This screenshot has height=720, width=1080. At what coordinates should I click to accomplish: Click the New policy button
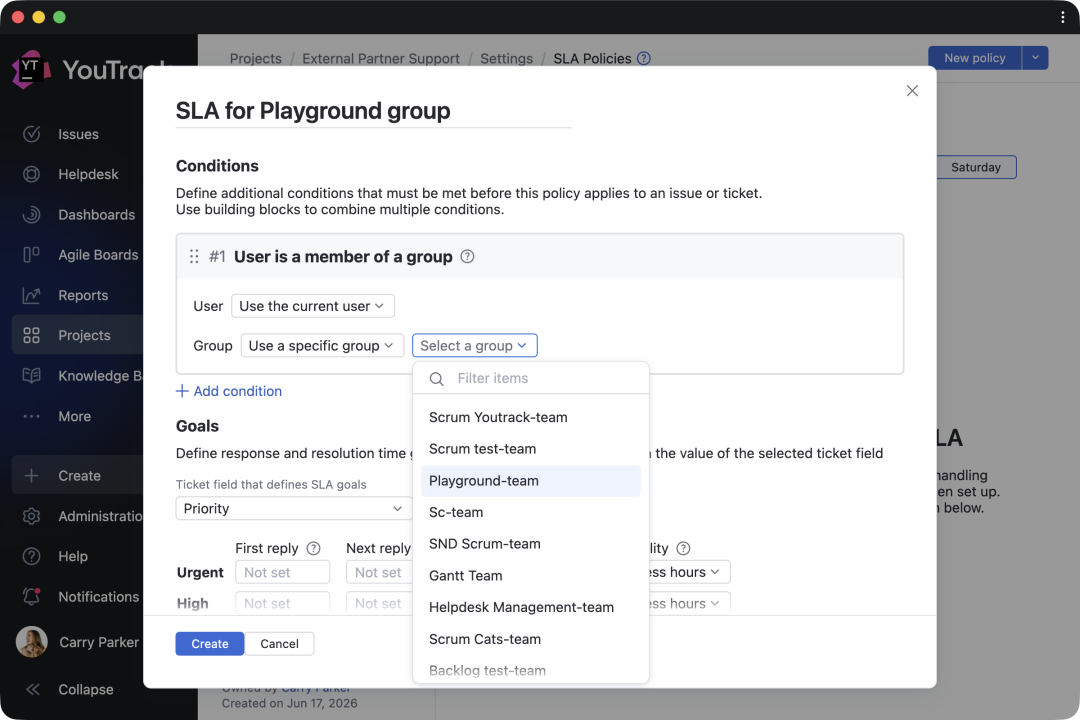pyautogui.click(x=975, y=58)
